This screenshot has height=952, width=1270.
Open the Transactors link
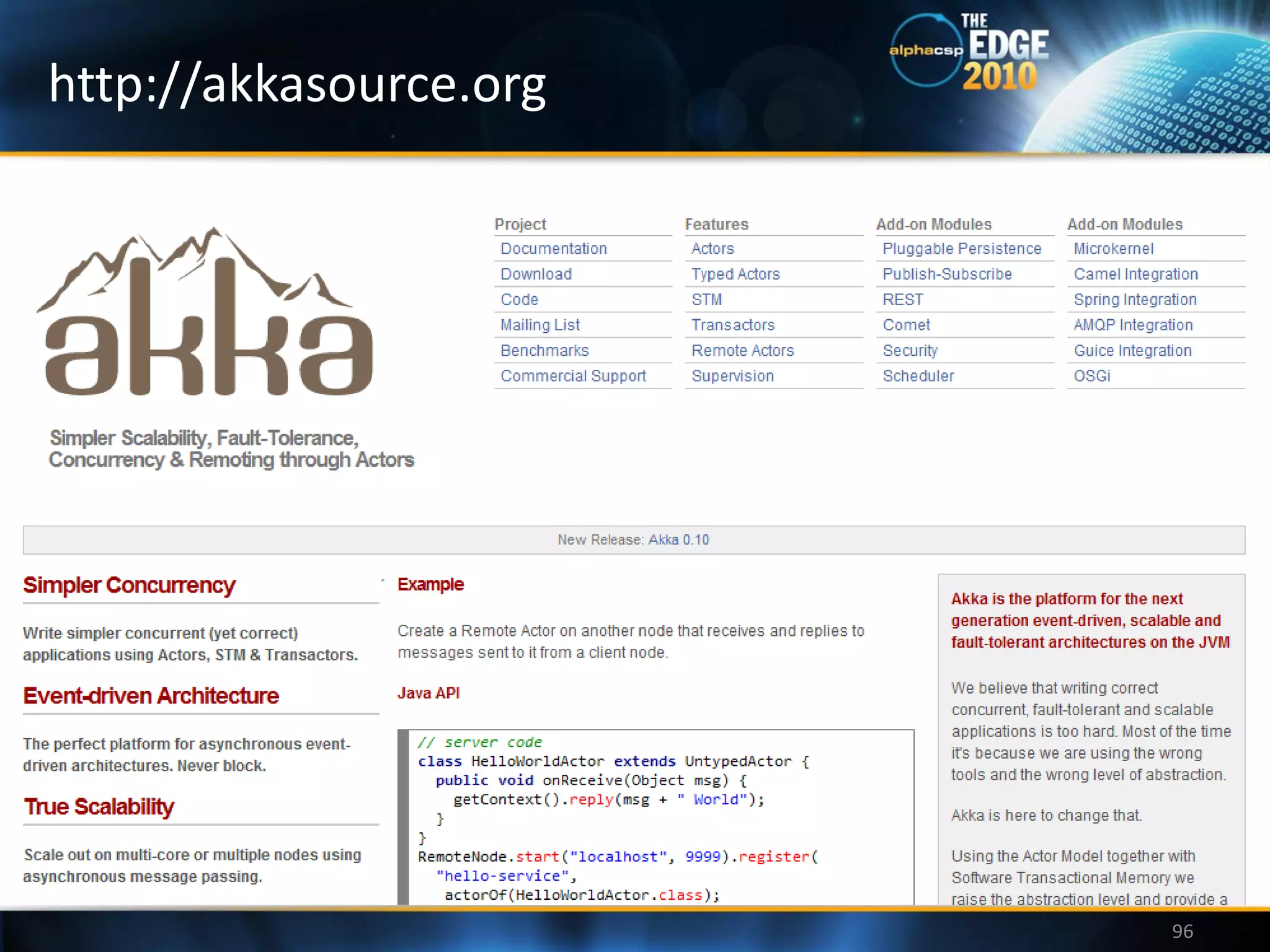[734, 325]
